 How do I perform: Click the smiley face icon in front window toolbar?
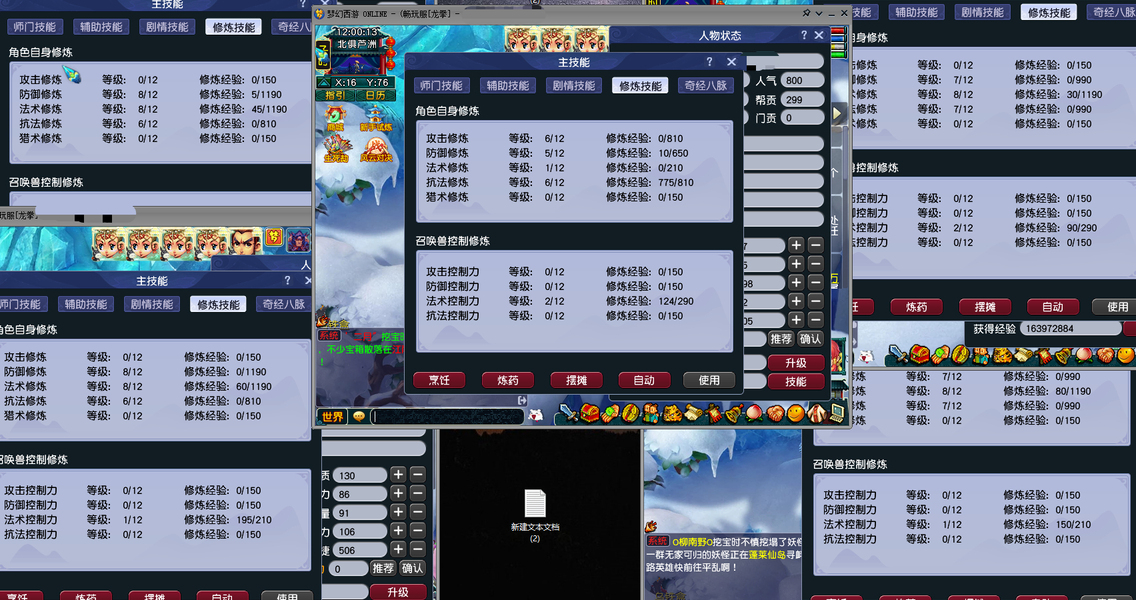[x=796, y=413]
